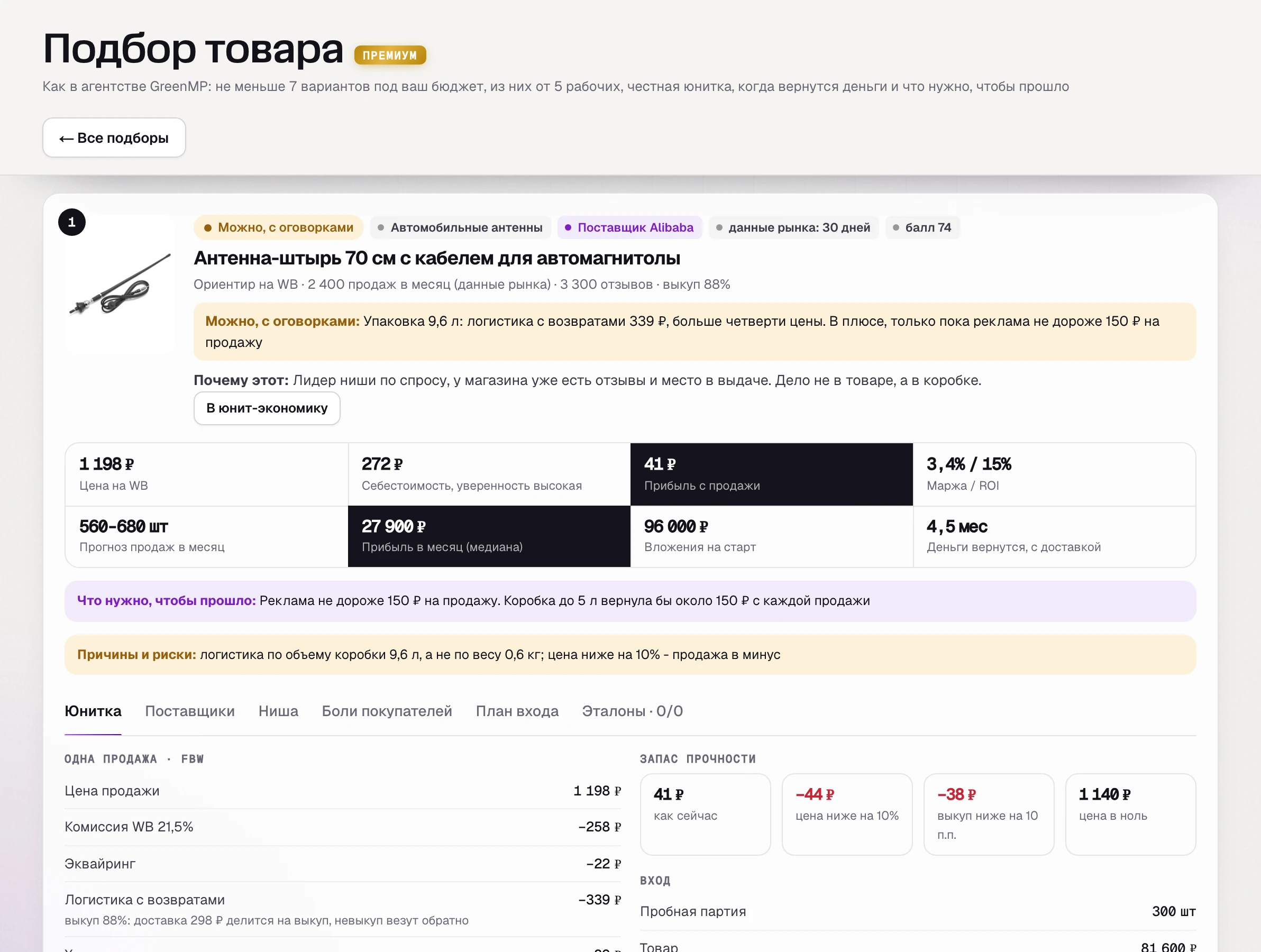Click the "1 198 ₽ Цена на WB" cell

click(x=206, y=474)
